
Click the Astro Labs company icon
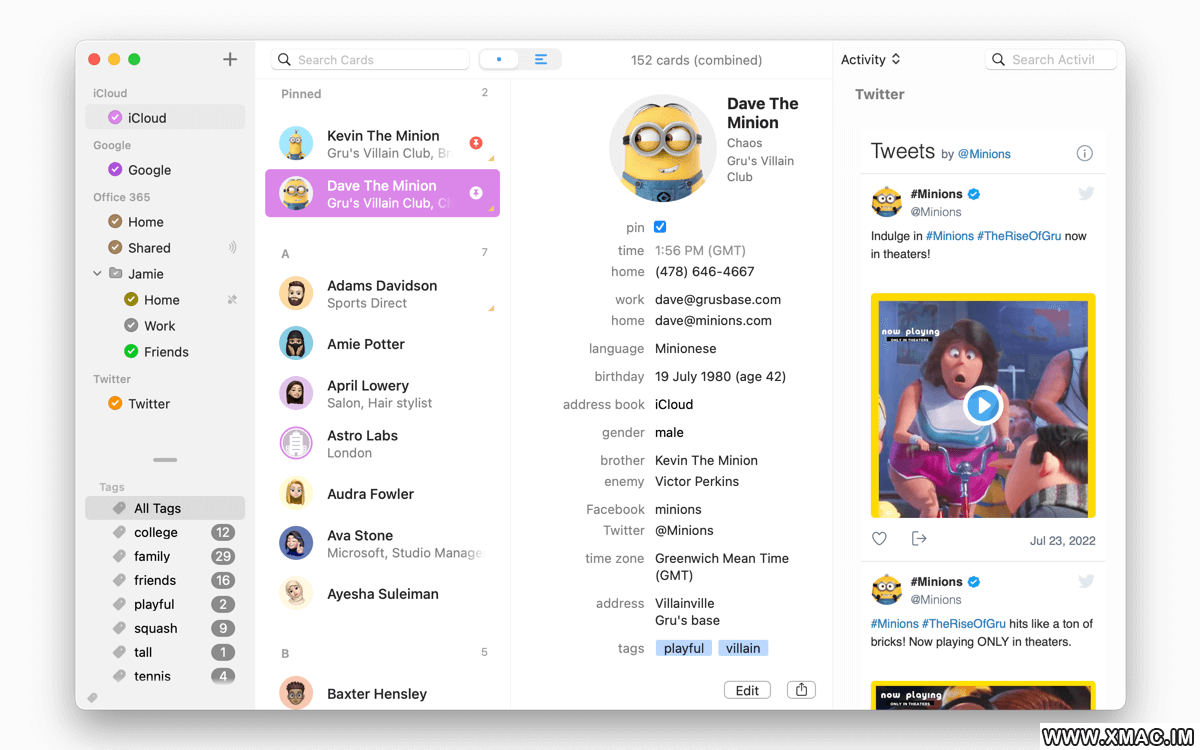[x=296, y=444]
